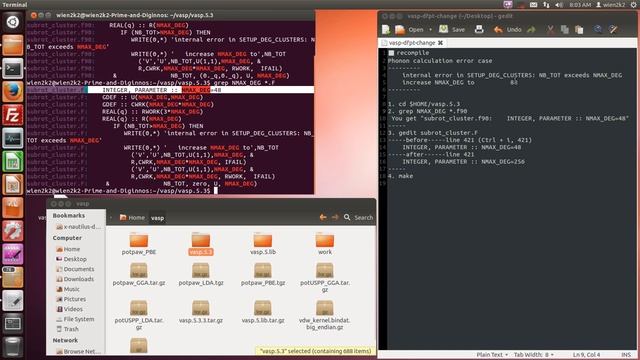
Task: Select the x-nautilus-d... bookmark
Action: [78, 227]
